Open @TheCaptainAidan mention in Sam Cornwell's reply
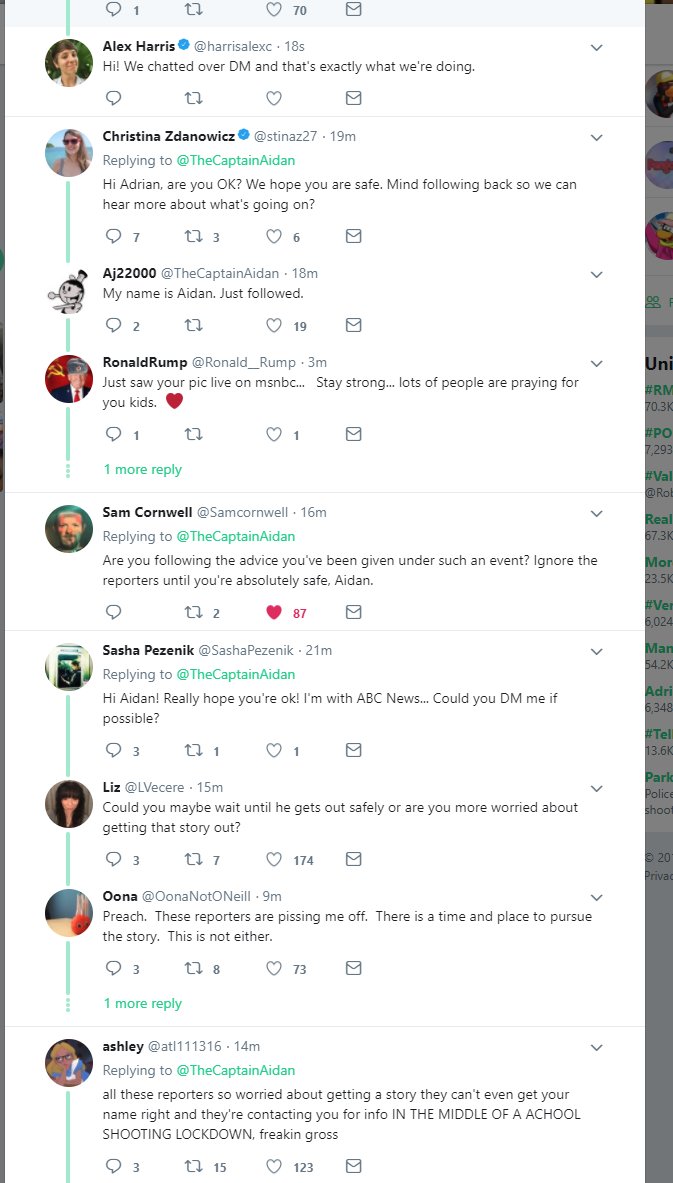673x1183 pixels. click(x=236, y=536)
